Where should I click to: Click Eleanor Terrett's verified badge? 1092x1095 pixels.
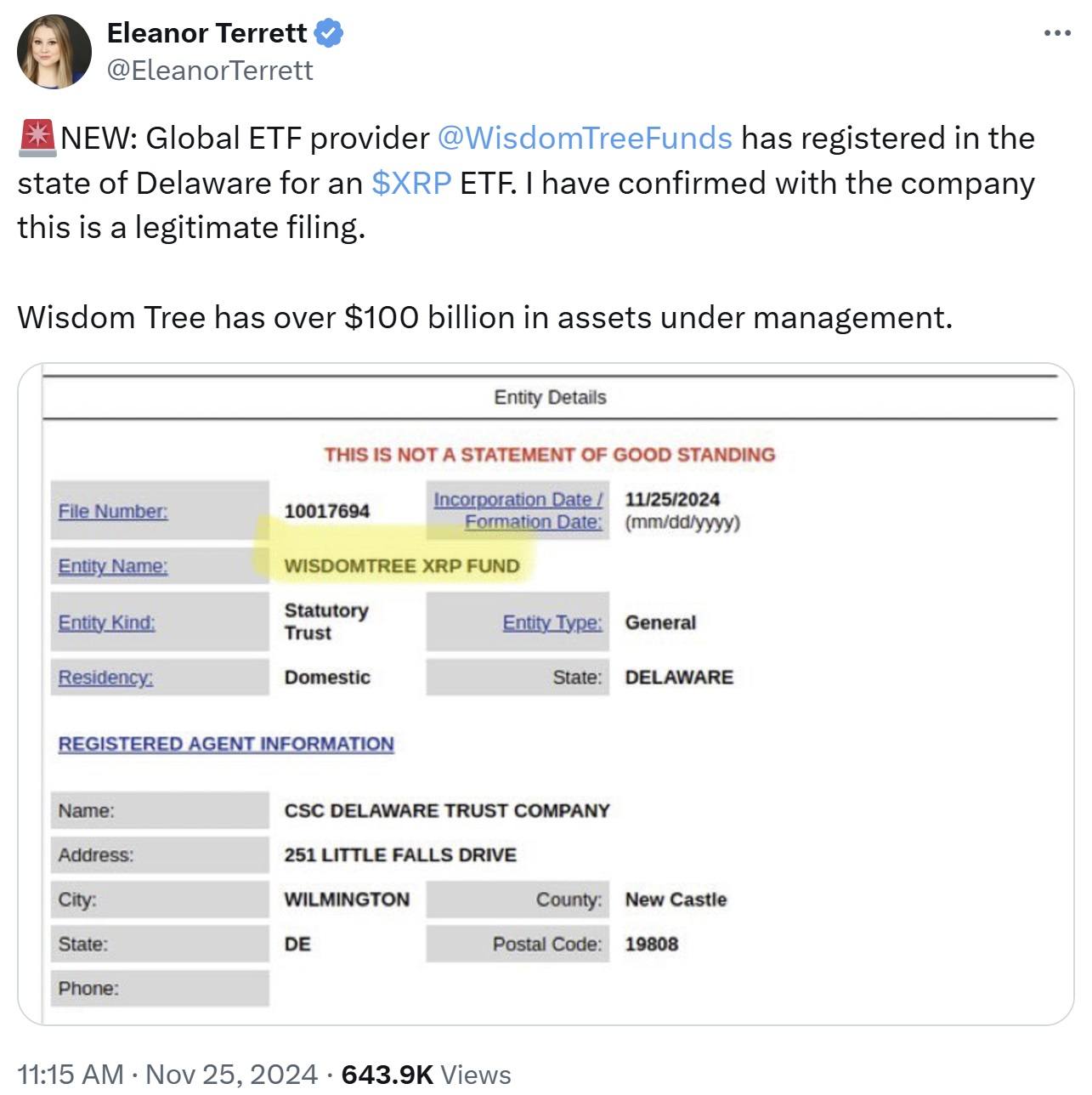point(330,32)
